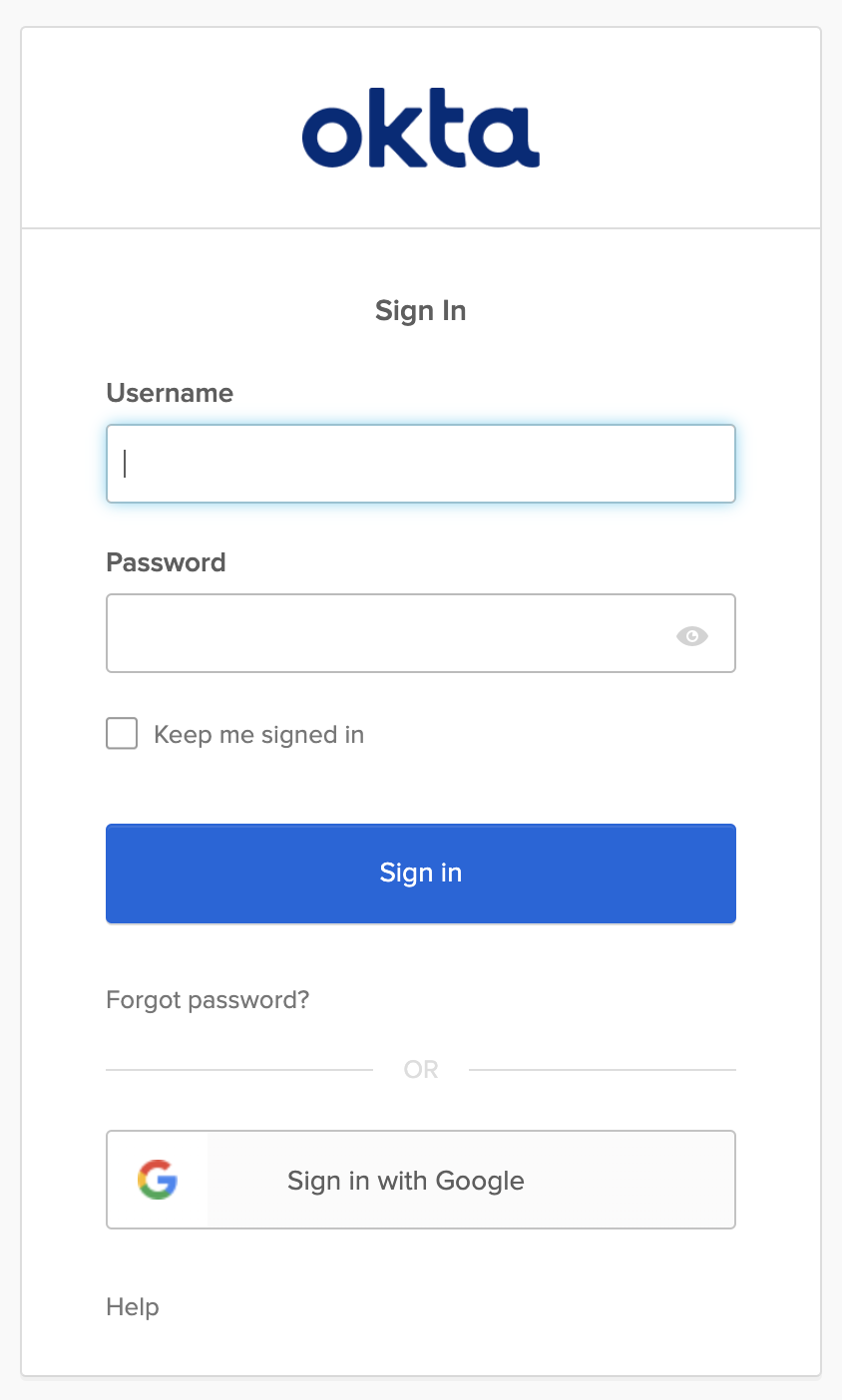Enable the Keep me signed in checkbox
This screenshot has height=1400, width=842.
point(122,734)
